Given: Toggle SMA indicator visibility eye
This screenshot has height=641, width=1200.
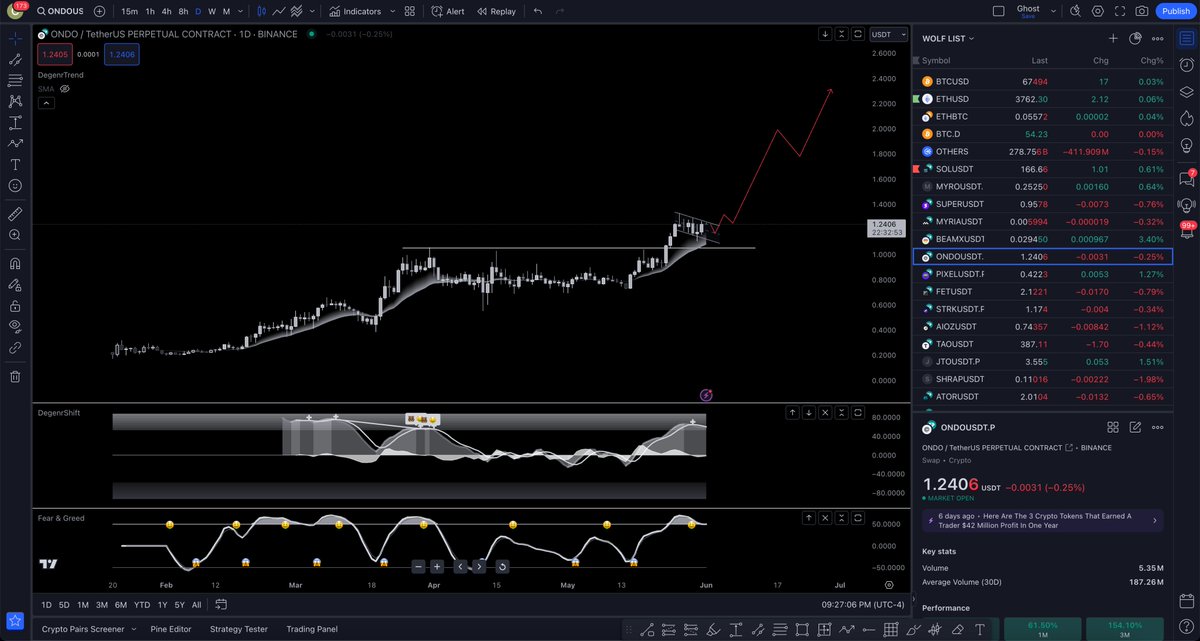Looking at the screenshot, I should [64, 89].
